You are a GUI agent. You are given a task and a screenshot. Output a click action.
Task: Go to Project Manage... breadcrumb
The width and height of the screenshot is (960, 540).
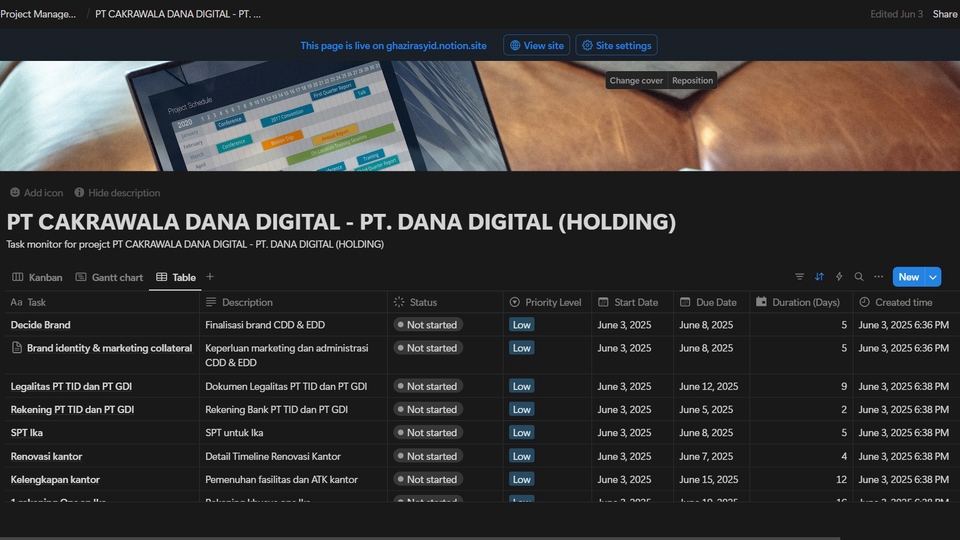click(x=38, y=14)
